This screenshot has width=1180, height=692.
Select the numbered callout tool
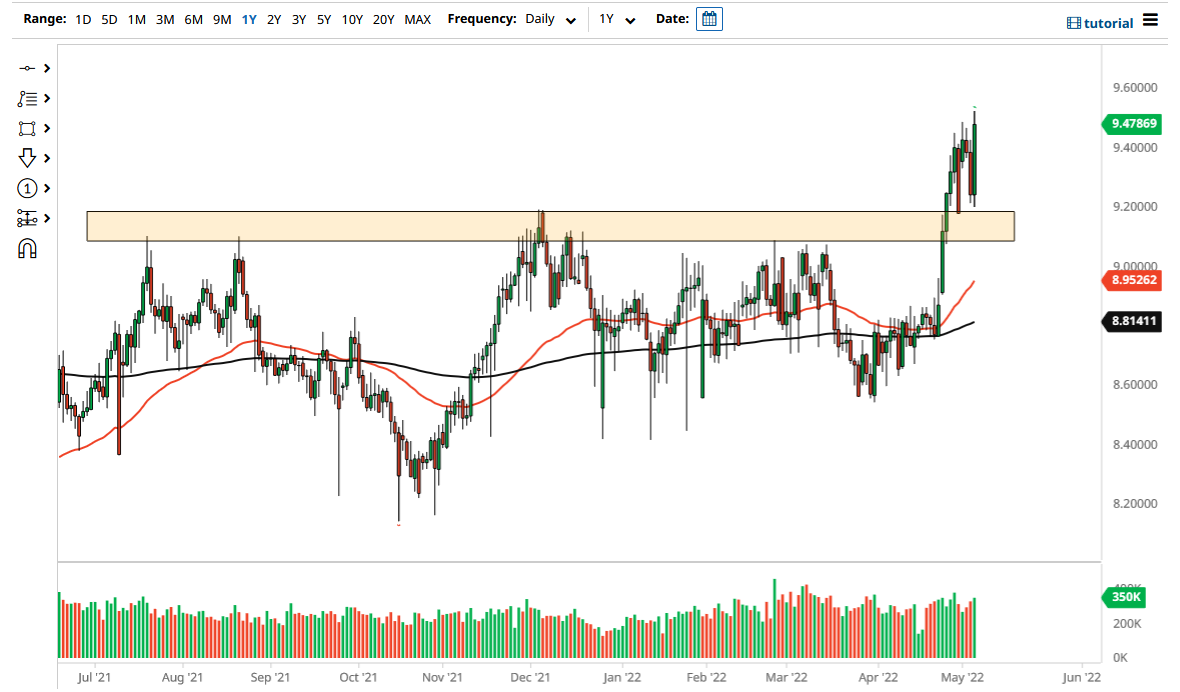[28, 188]
